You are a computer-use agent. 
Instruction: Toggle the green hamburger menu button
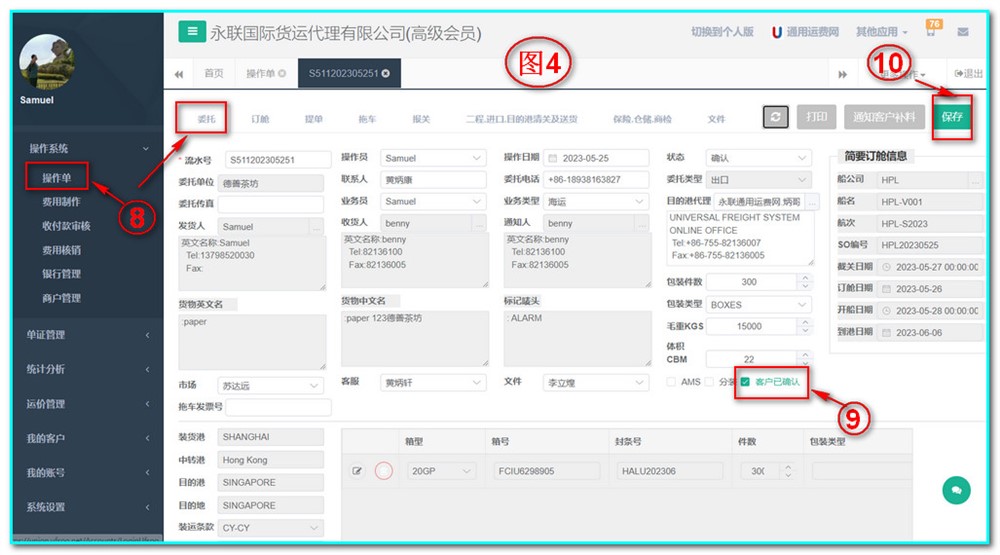tap(191, 31)
